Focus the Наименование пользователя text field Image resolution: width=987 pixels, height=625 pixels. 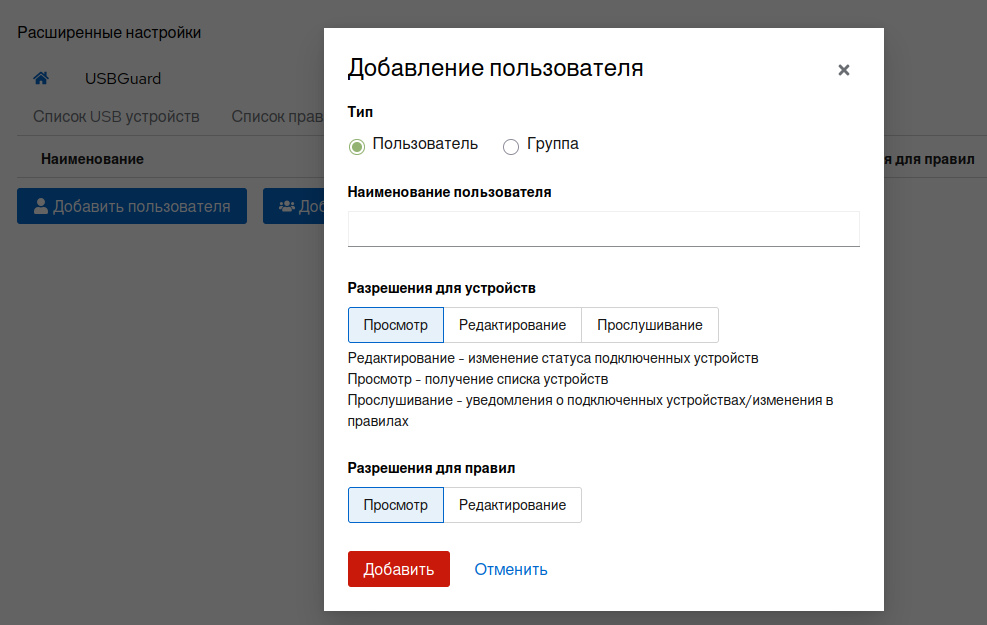coord(603,228)
